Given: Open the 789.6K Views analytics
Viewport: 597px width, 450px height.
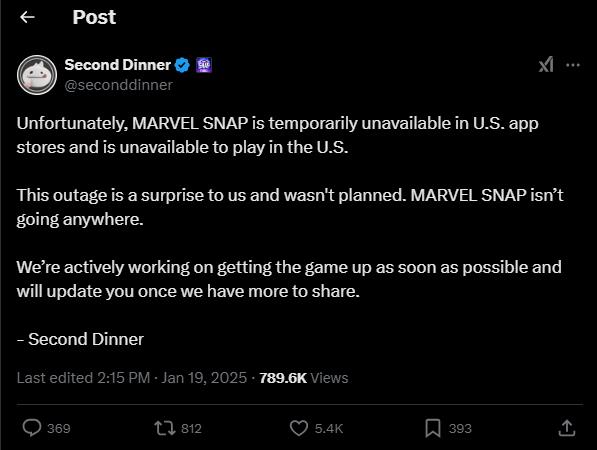Looking at the screenshot, I should click(303, 378).
